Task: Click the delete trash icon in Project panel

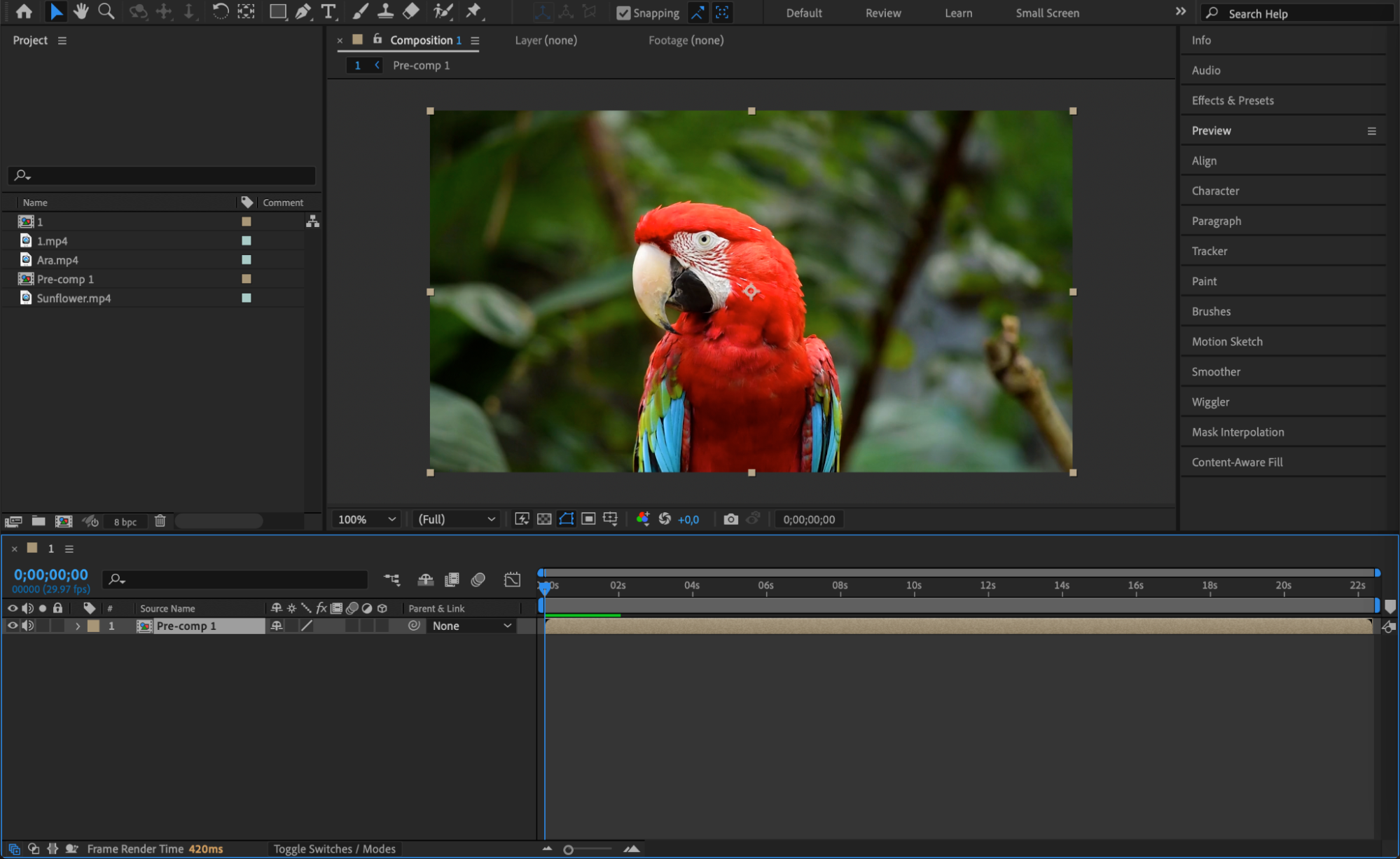Action: click(x=160, y=521)
